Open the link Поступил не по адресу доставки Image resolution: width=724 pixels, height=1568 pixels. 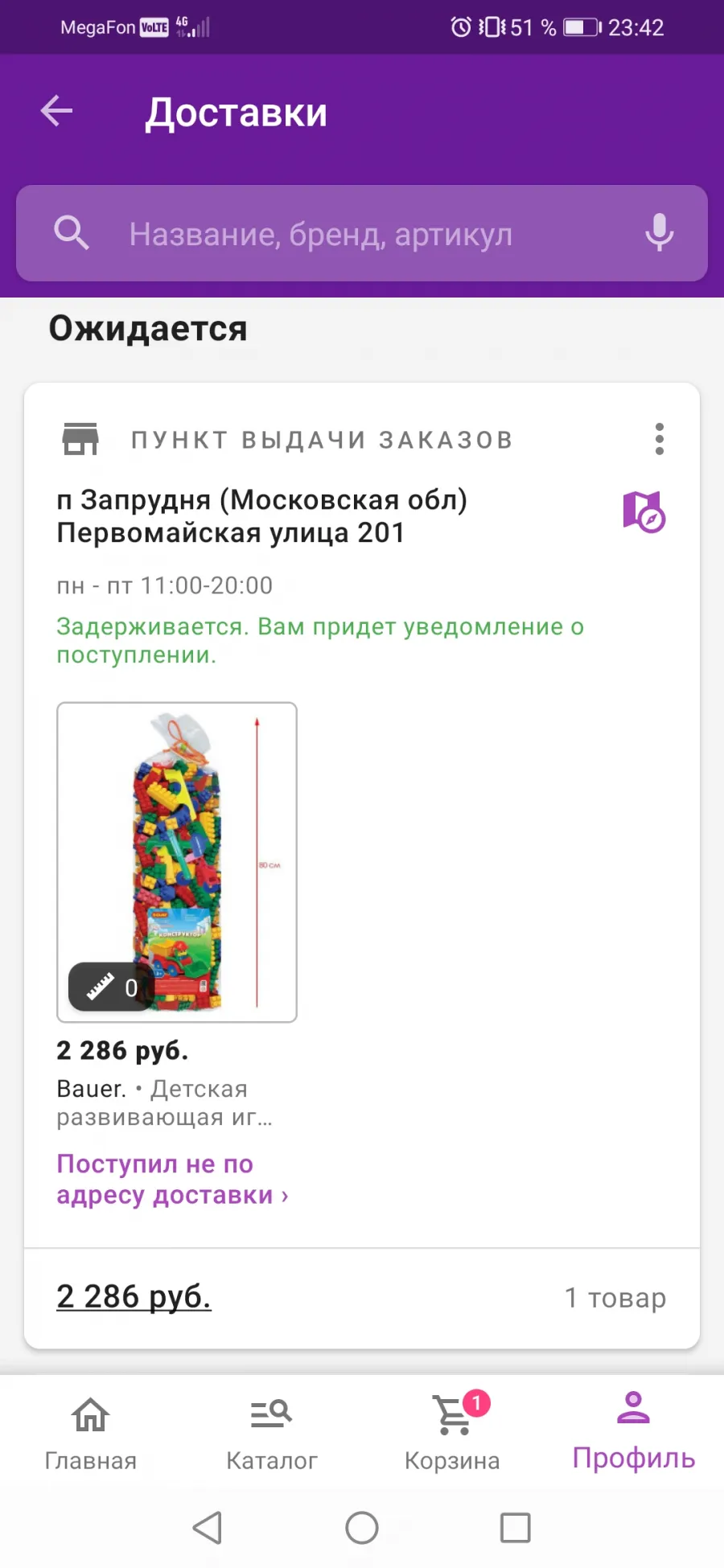[172, 1180]
